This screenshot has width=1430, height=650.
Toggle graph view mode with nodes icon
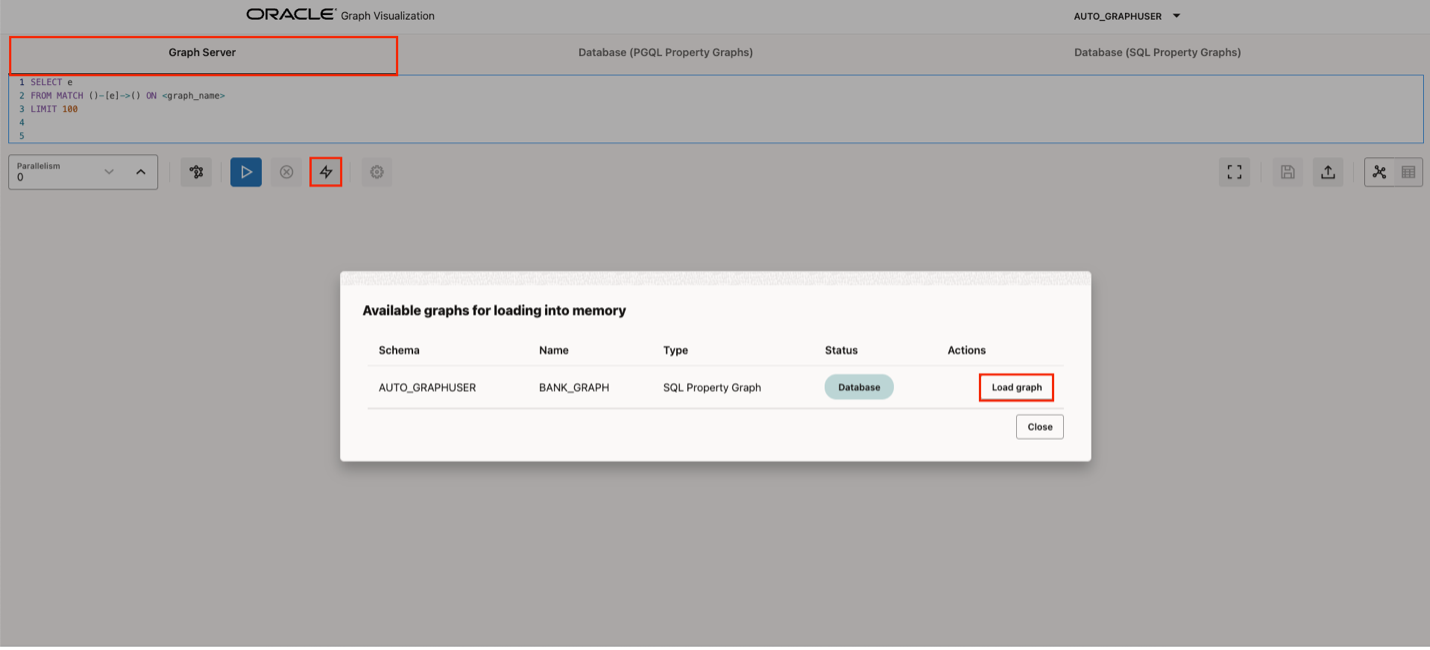1379,171
